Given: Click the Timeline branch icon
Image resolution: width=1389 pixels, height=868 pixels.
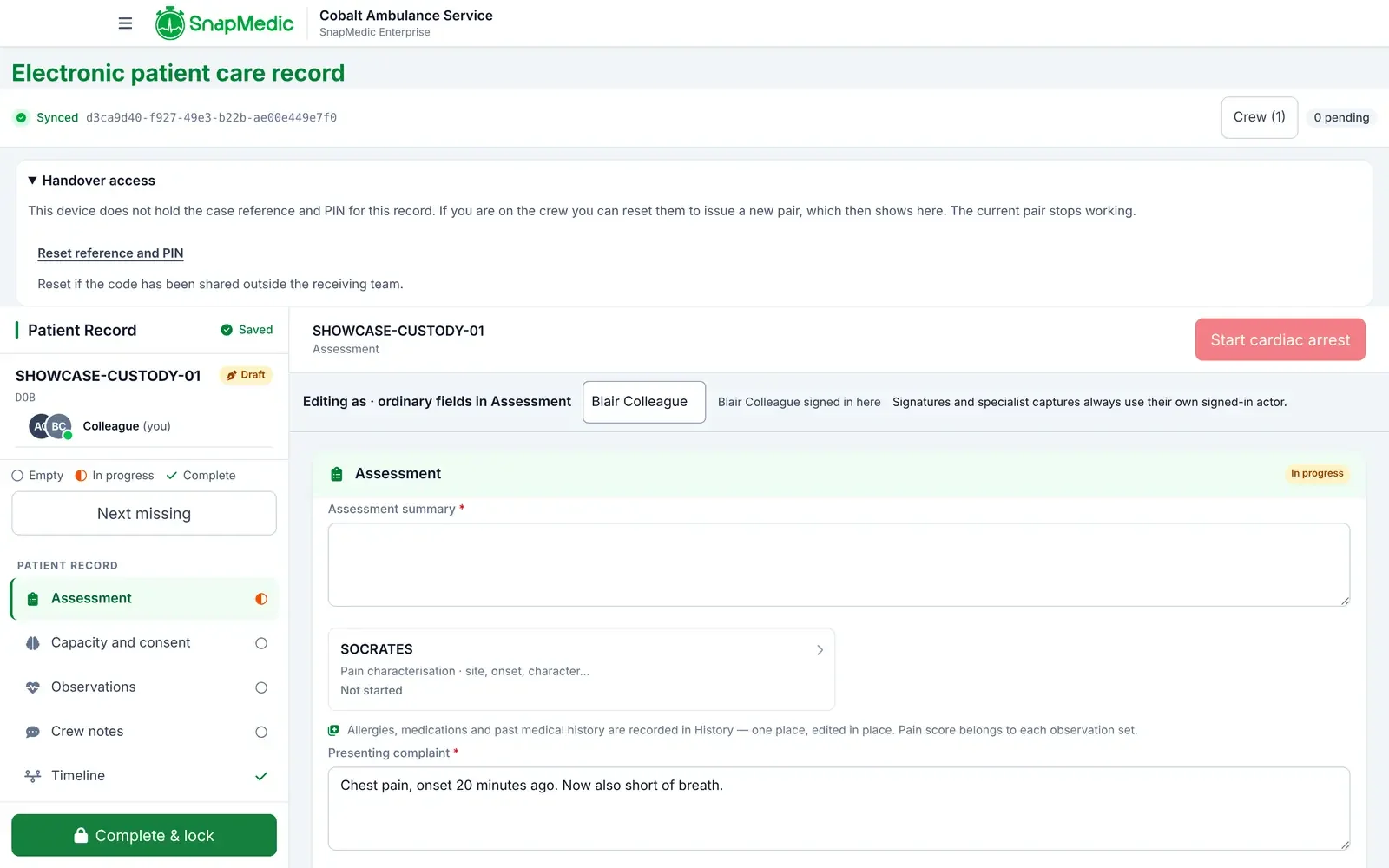Looking at the screenshot, I should coord(33,776).
